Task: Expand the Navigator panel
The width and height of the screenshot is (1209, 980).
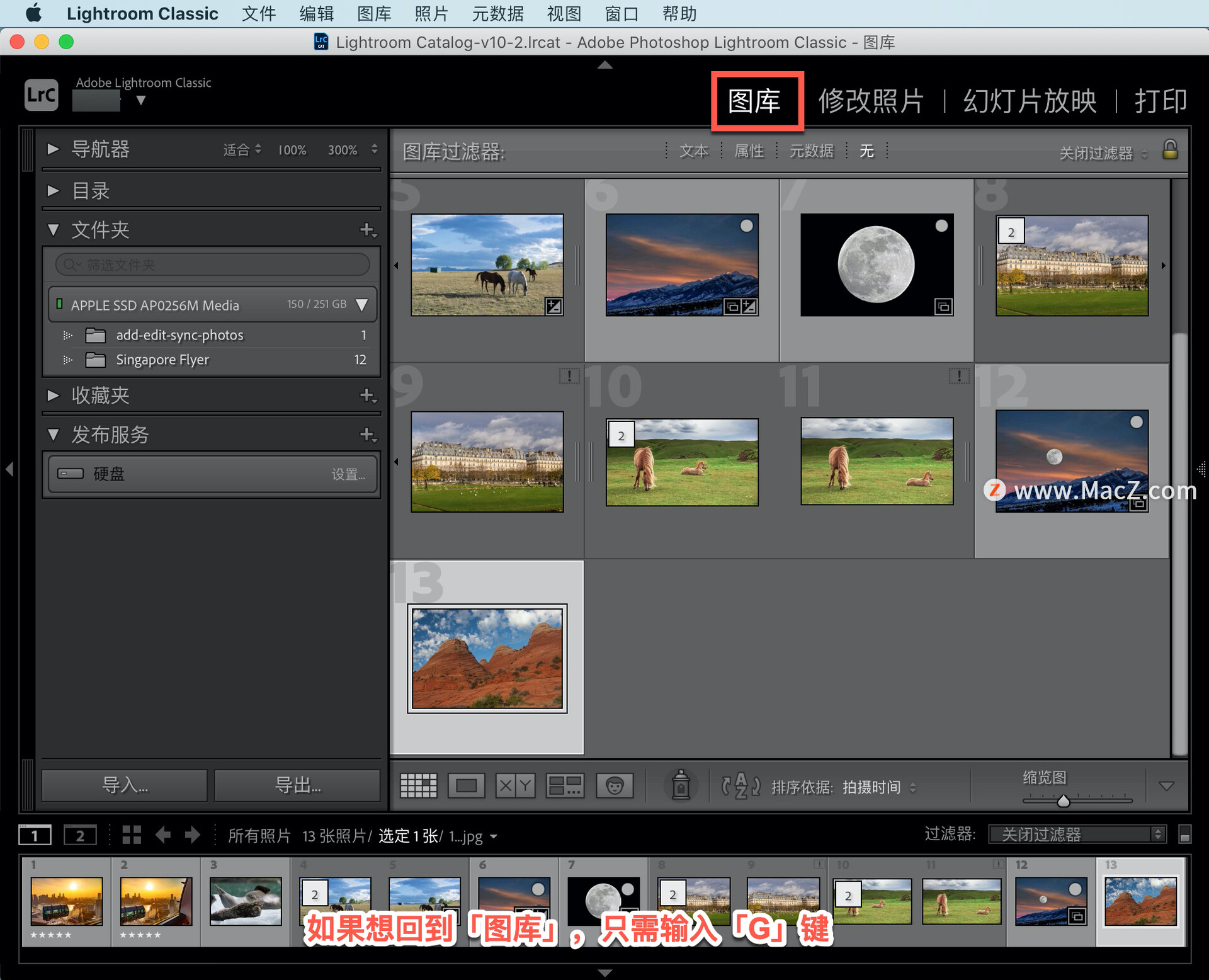Action: [x=54, y=149]
